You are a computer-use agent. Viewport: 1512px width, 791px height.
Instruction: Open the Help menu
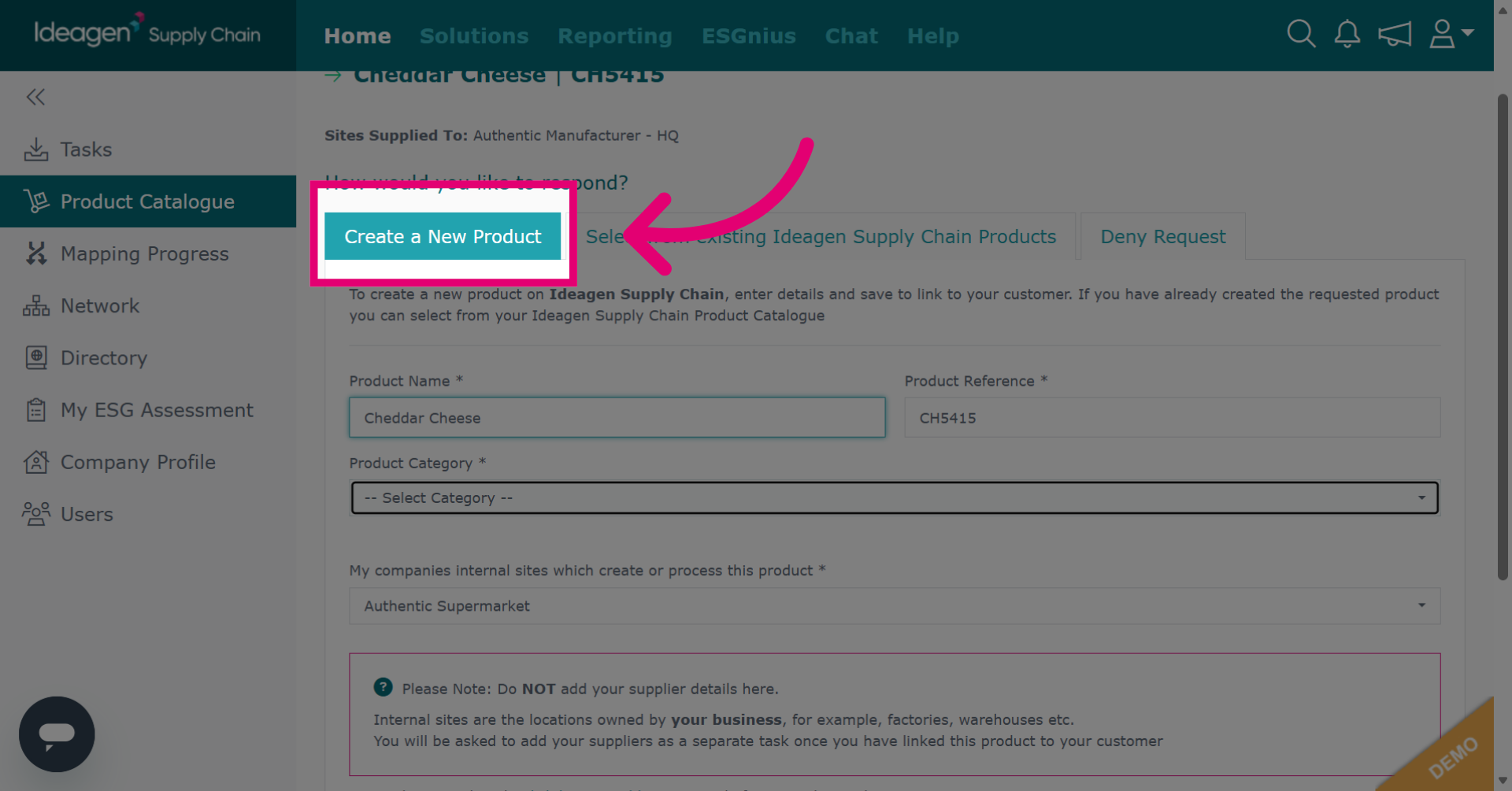tap(933, 36)
